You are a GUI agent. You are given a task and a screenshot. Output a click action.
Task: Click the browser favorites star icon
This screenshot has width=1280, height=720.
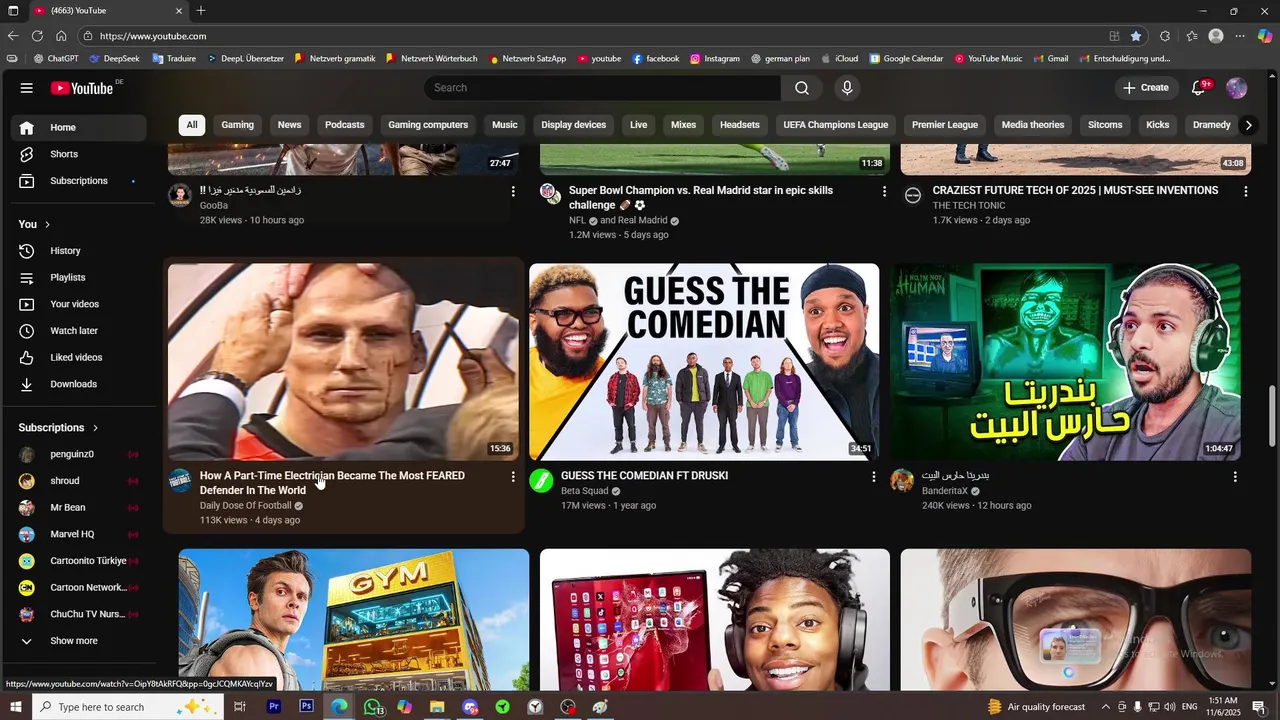point(1136,36)
